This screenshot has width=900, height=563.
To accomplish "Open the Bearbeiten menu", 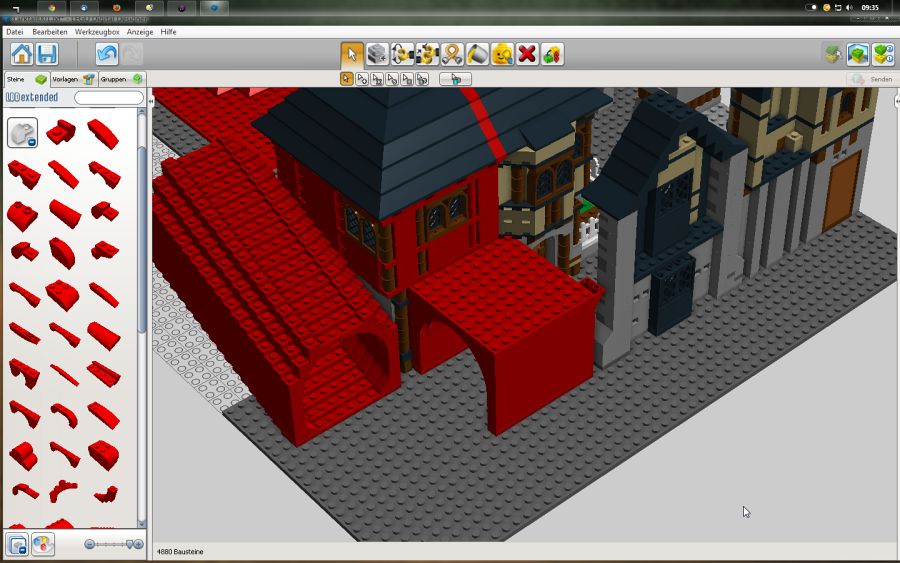I will coord(50,32).
